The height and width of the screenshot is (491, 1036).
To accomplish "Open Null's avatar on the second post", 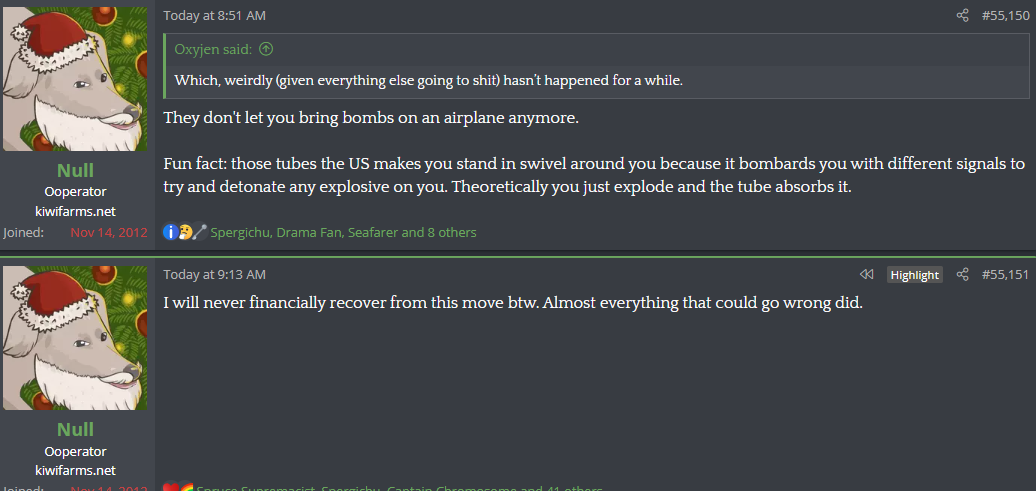I will click(75, 338).
